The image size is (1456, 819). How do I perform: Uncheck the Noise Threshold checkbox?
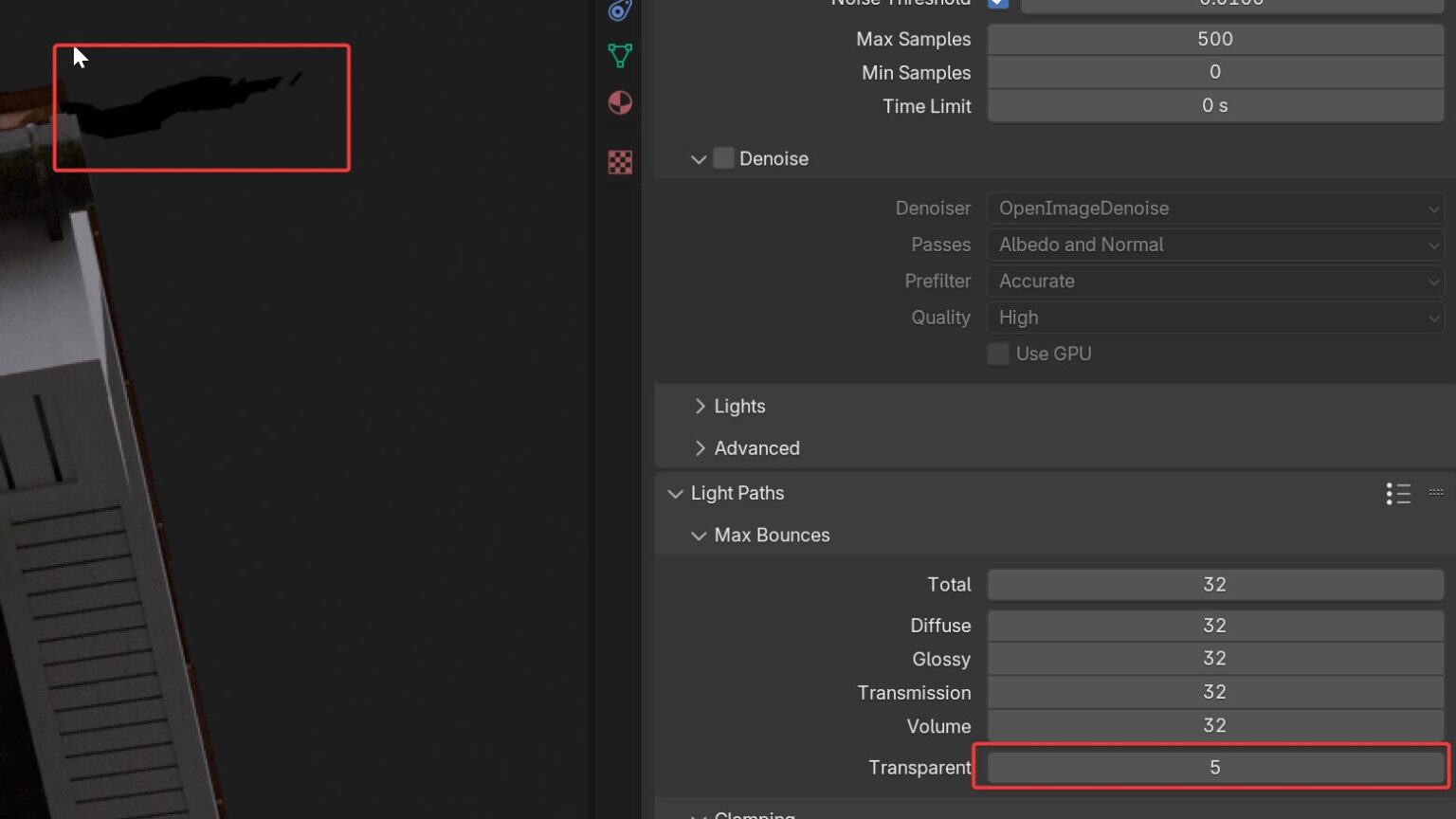point(998,3)
